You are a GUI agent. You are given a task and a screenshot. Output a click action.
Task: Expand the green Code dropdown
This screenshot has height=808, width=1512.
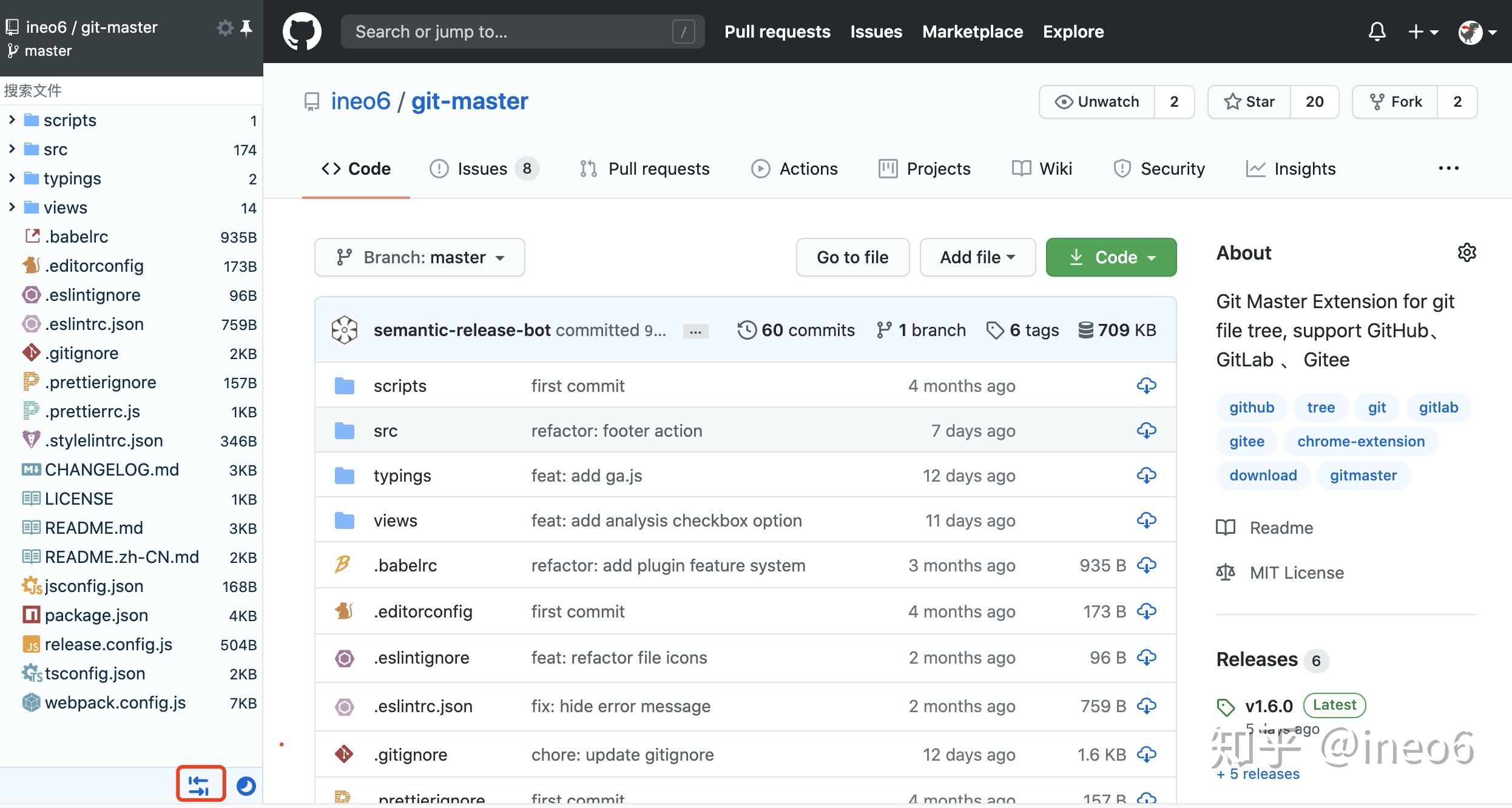tap(1110, 257)
